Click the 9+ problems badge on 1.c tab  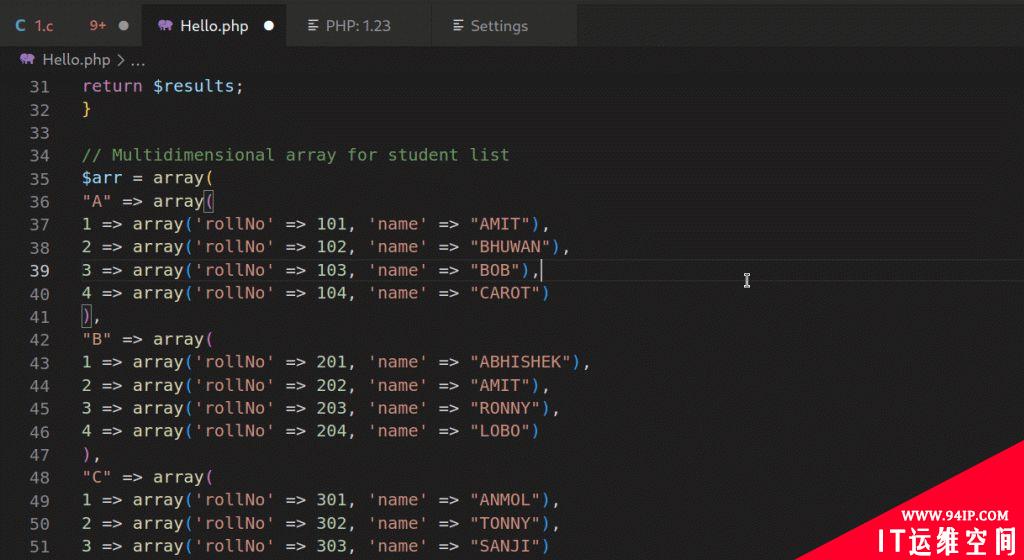(98, 25)
